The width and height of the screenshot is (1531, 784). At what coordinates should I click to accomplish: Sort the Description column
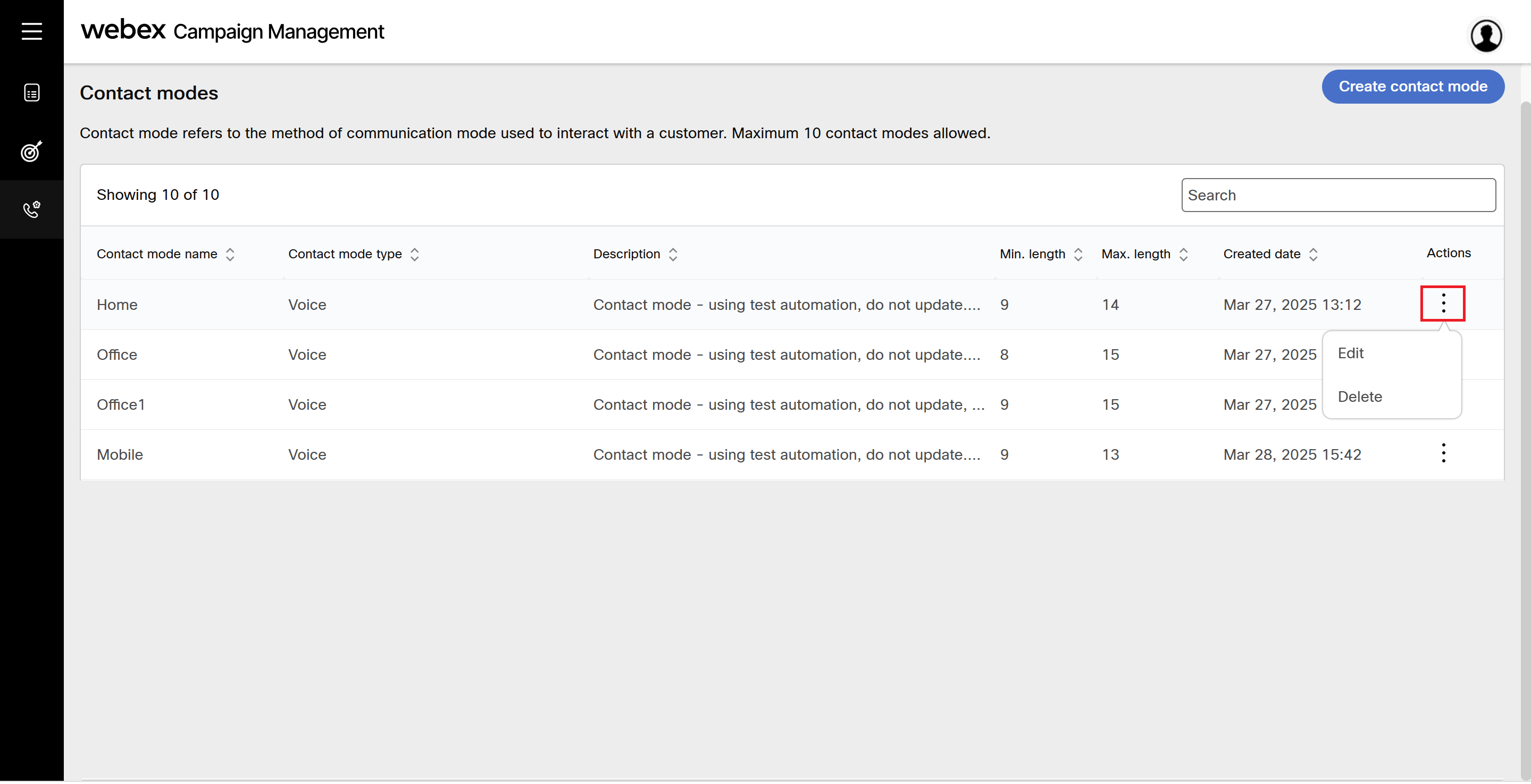[x=673, y=254]
